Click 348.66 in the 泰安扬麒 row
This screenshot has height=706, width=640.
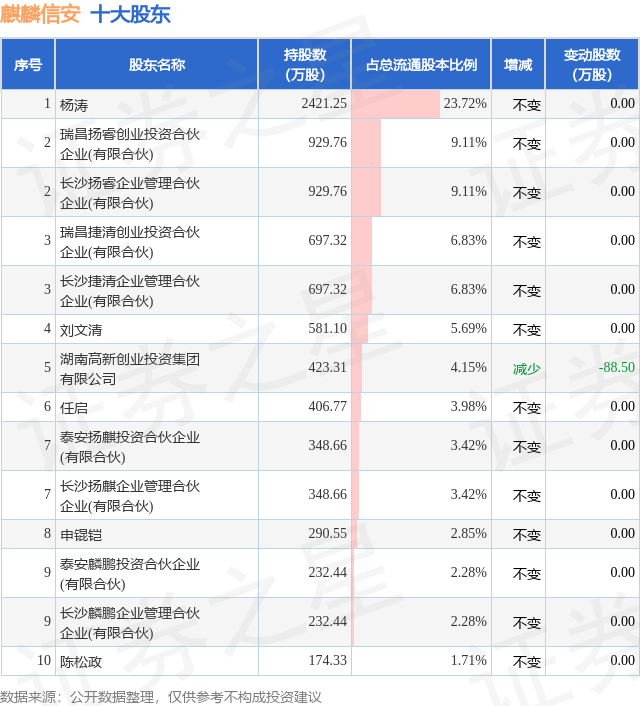(327, 445)
